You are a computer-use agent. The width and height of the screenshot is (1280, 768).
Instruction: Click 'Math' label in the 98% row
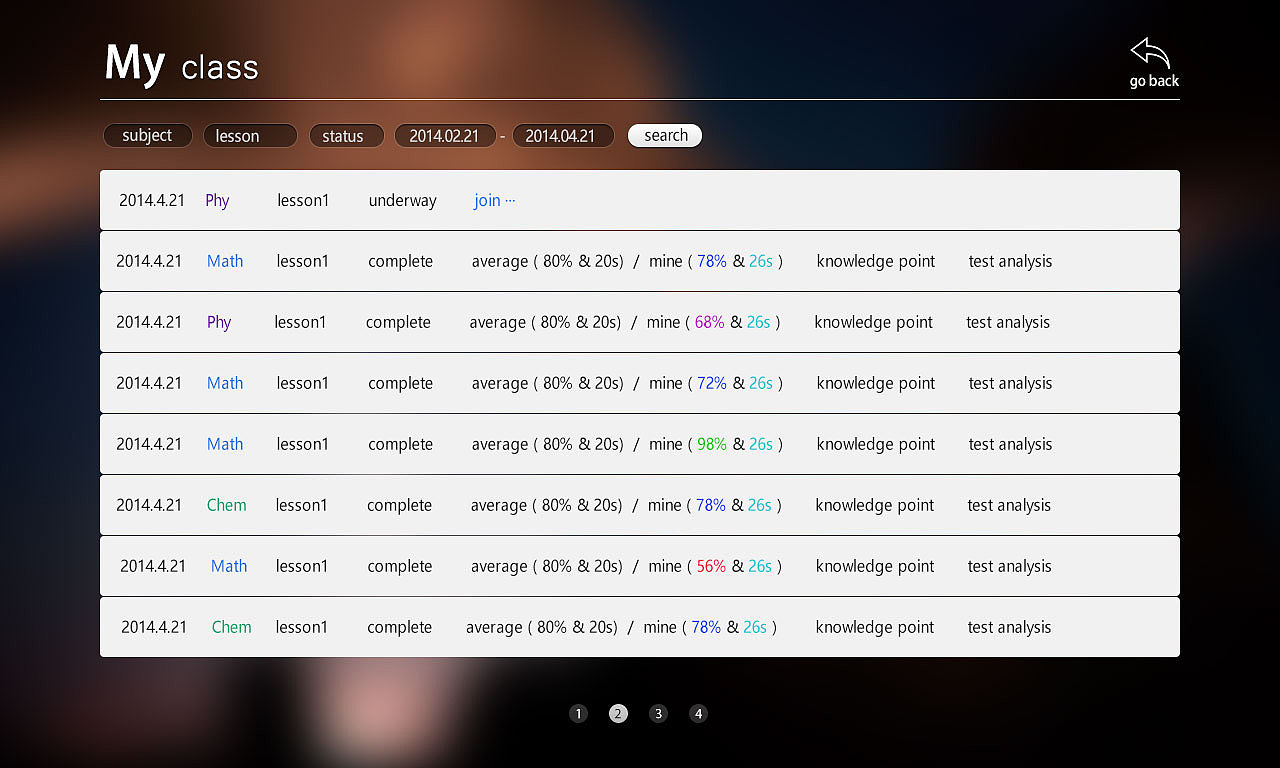point(225,444)
